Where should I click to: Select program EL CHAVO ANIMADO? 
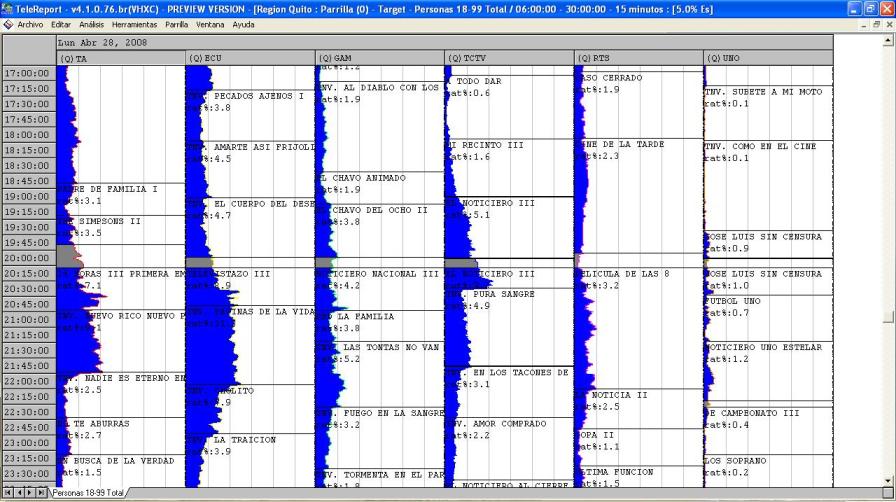(x=363, y=178)
